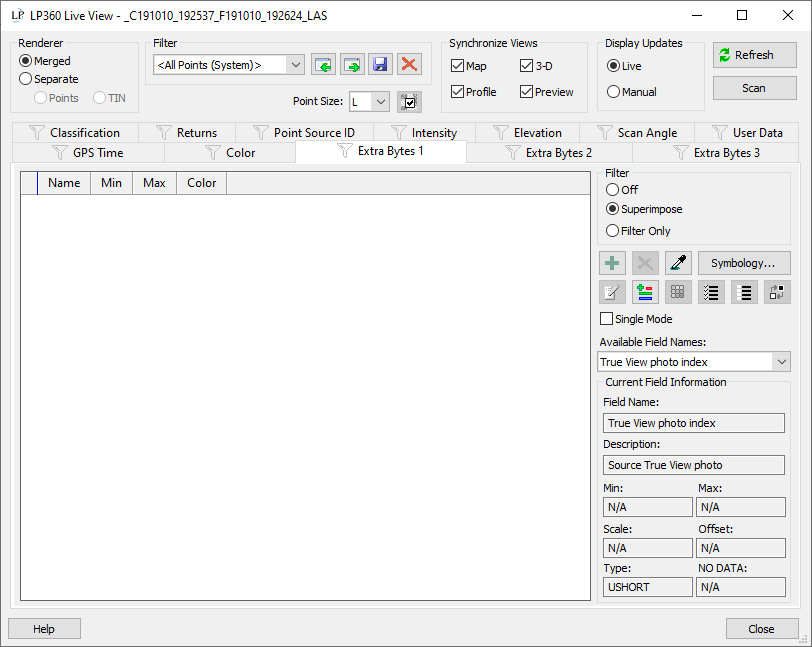Open the Elevation tab
This screenshot has width=812, height=647.
tap(527, 133)
